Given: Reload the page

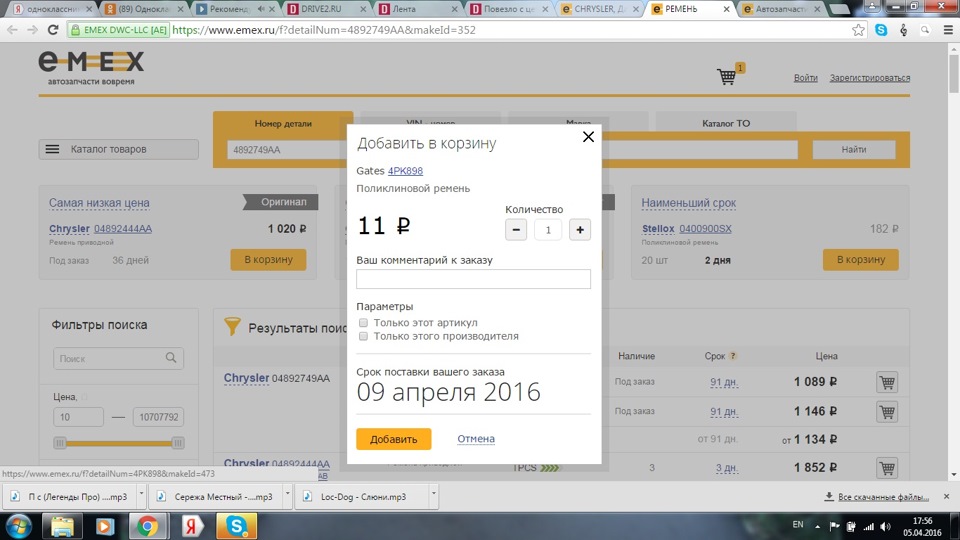Looking at the screenshot, I should tap(53, 29).
